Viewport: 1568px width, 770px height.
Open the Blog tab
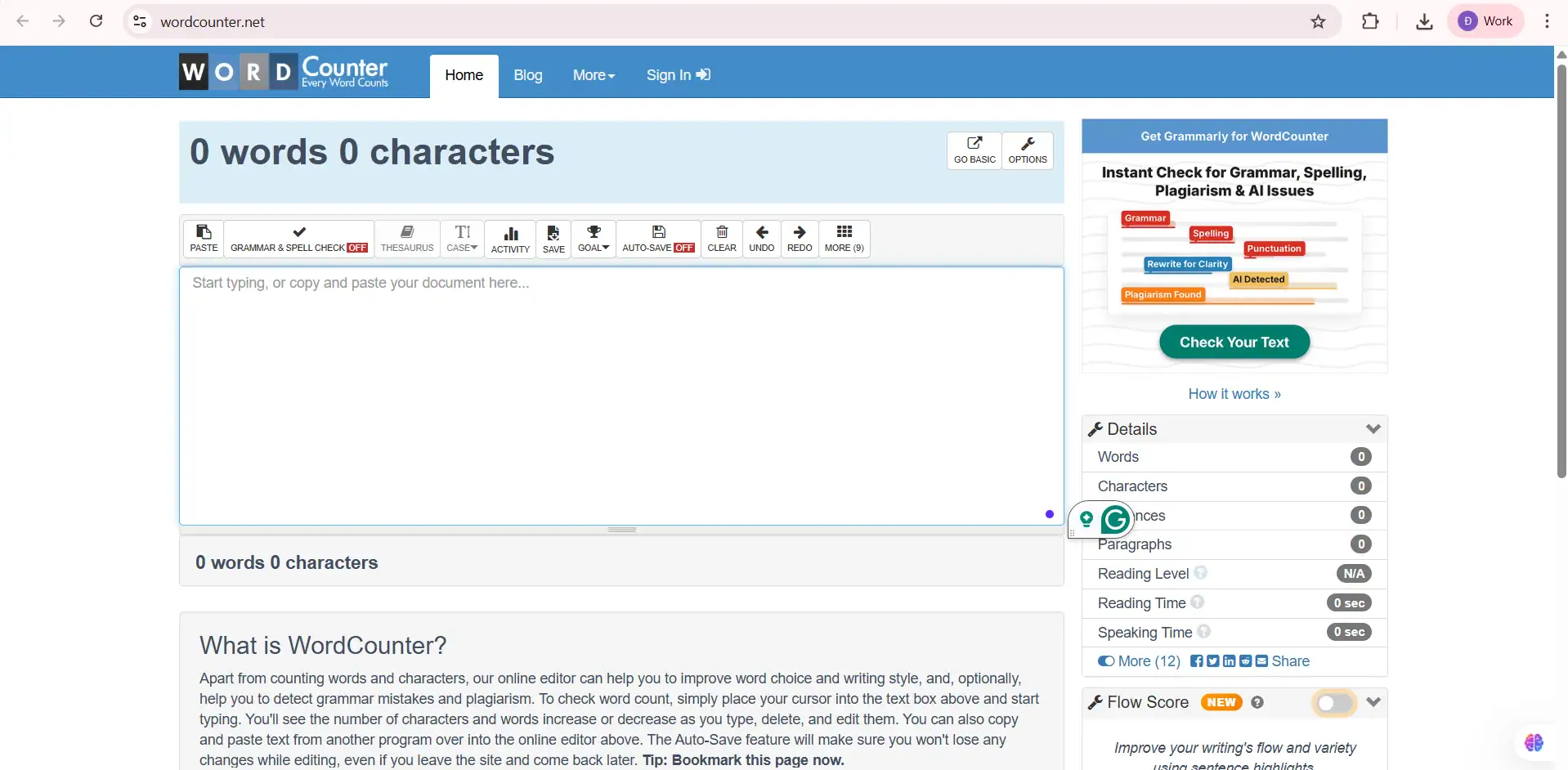[x=527, y=75]
